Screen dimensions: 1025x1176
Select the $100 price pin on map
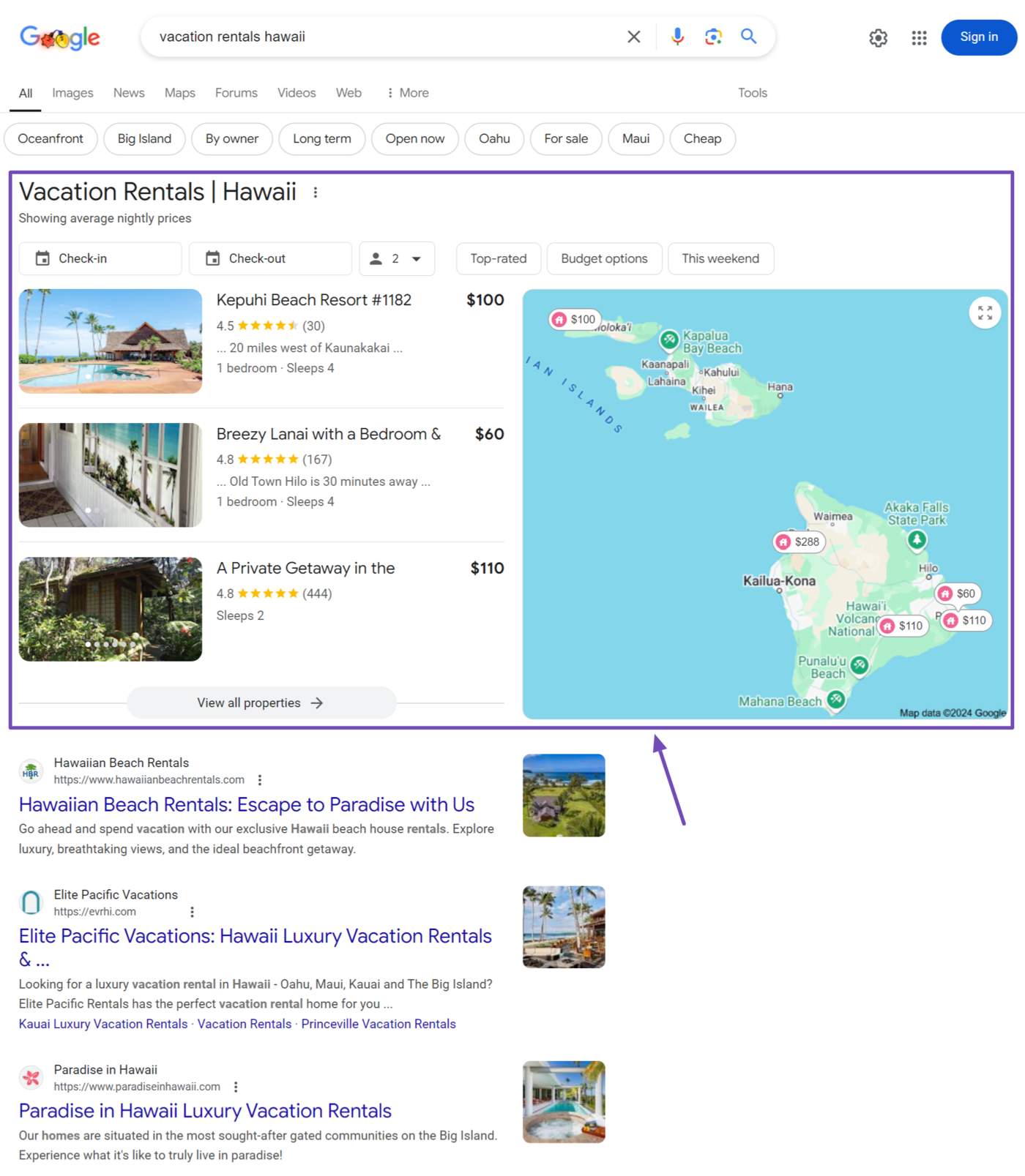575,319
